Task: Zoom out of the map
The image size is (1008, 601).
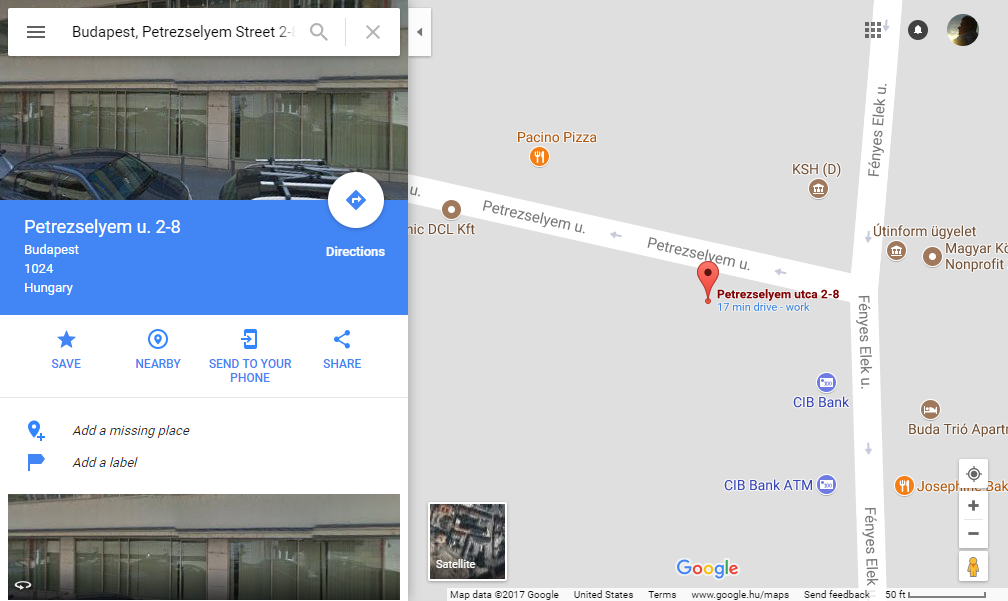Action: tap(973, 534)
